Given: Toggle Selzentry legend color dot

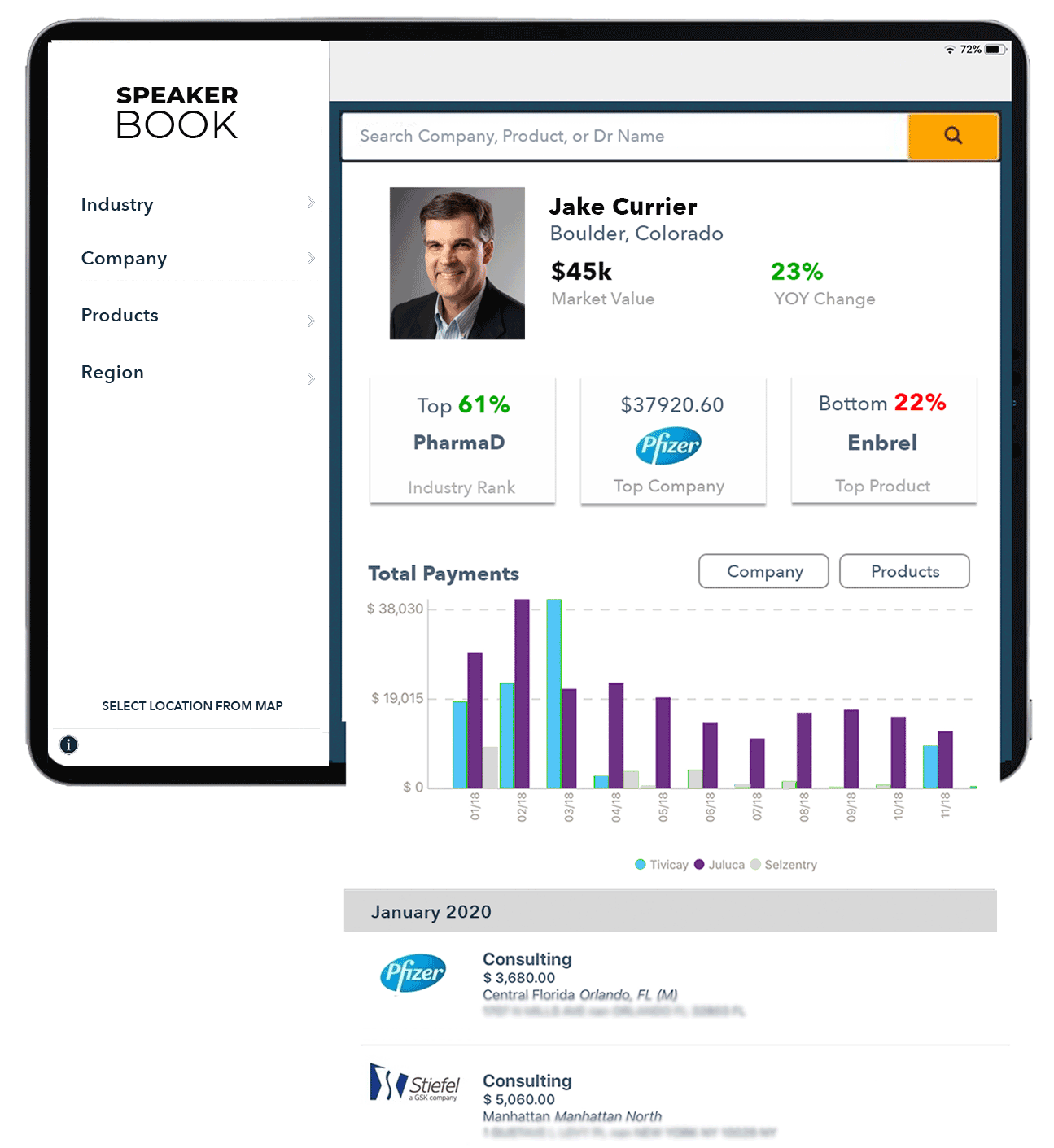Looking at the screenshot, I should point(755,864).
